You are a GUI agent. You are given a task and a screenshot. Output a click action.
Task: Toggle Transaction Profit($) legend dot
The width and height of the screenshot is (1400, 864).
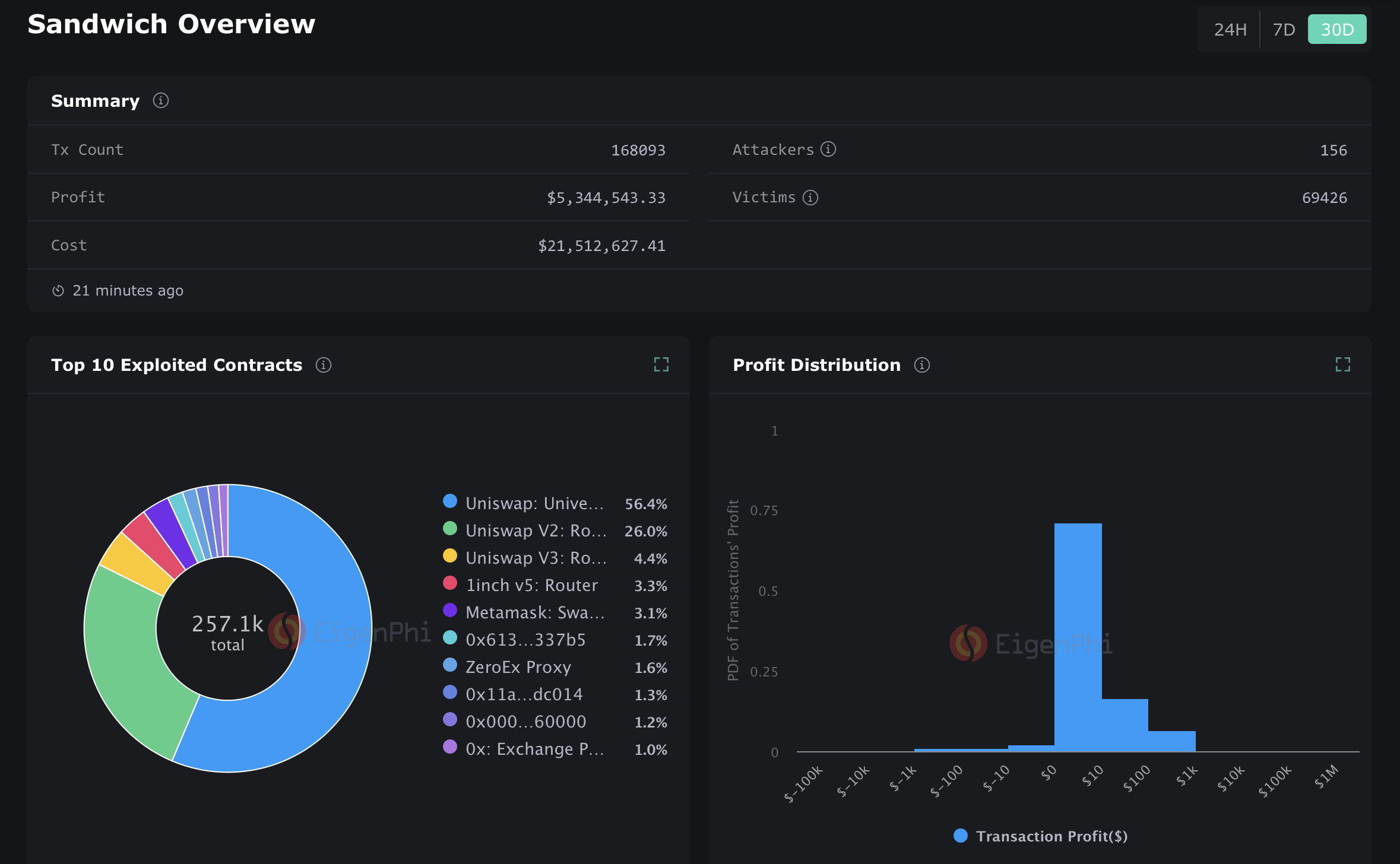point(961,836)
